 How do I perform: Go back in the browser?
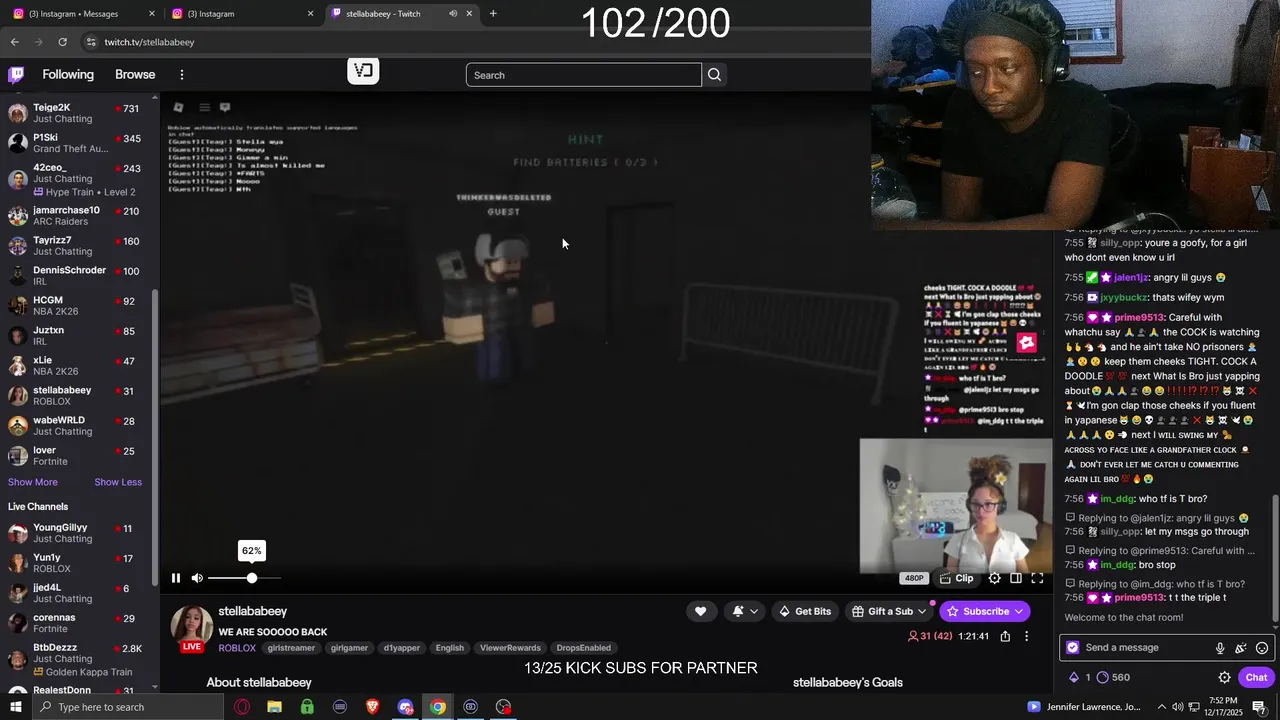[14, 42]
